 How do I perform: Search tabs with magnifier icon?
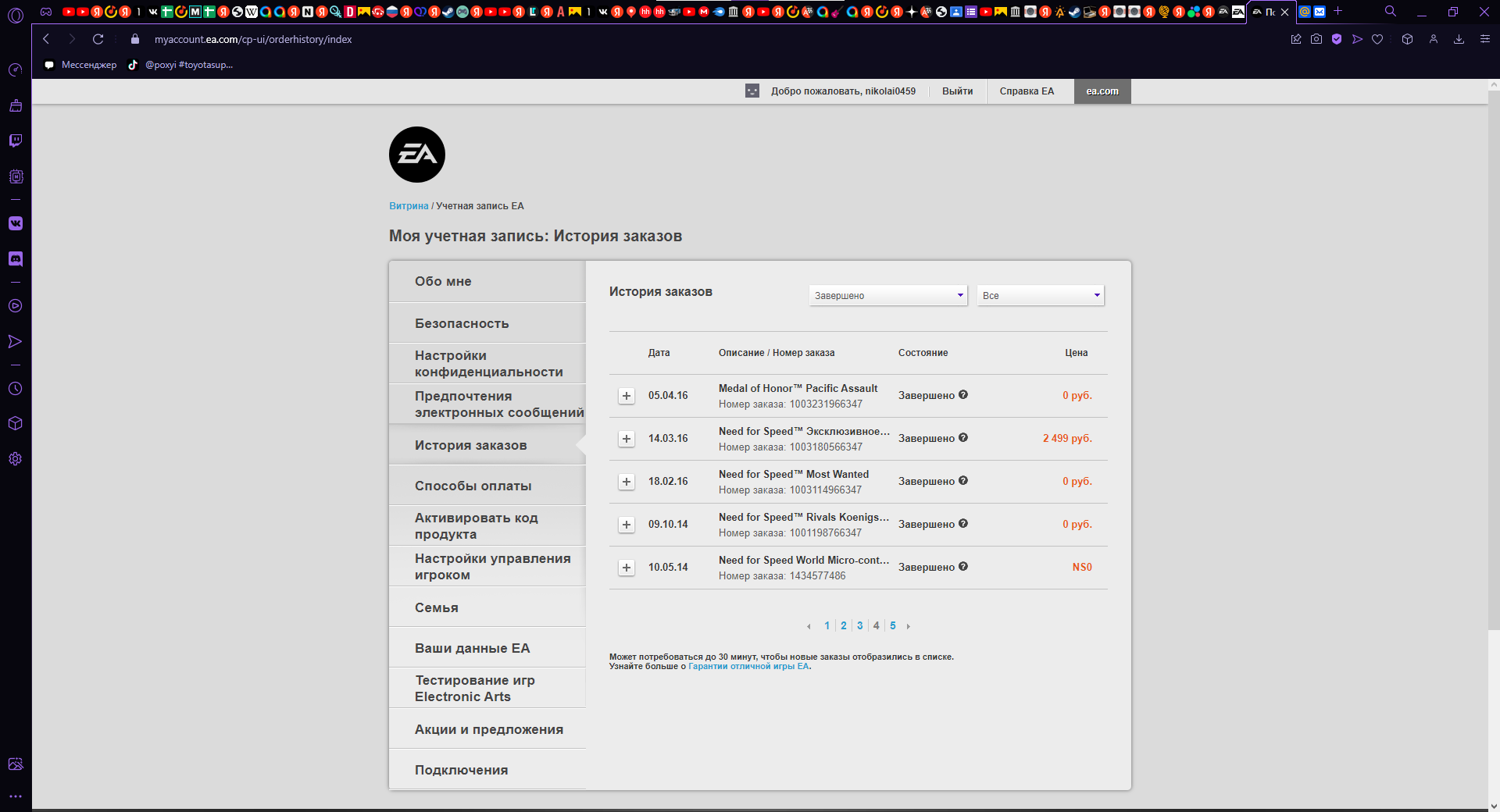click(x=1391, y=12)
